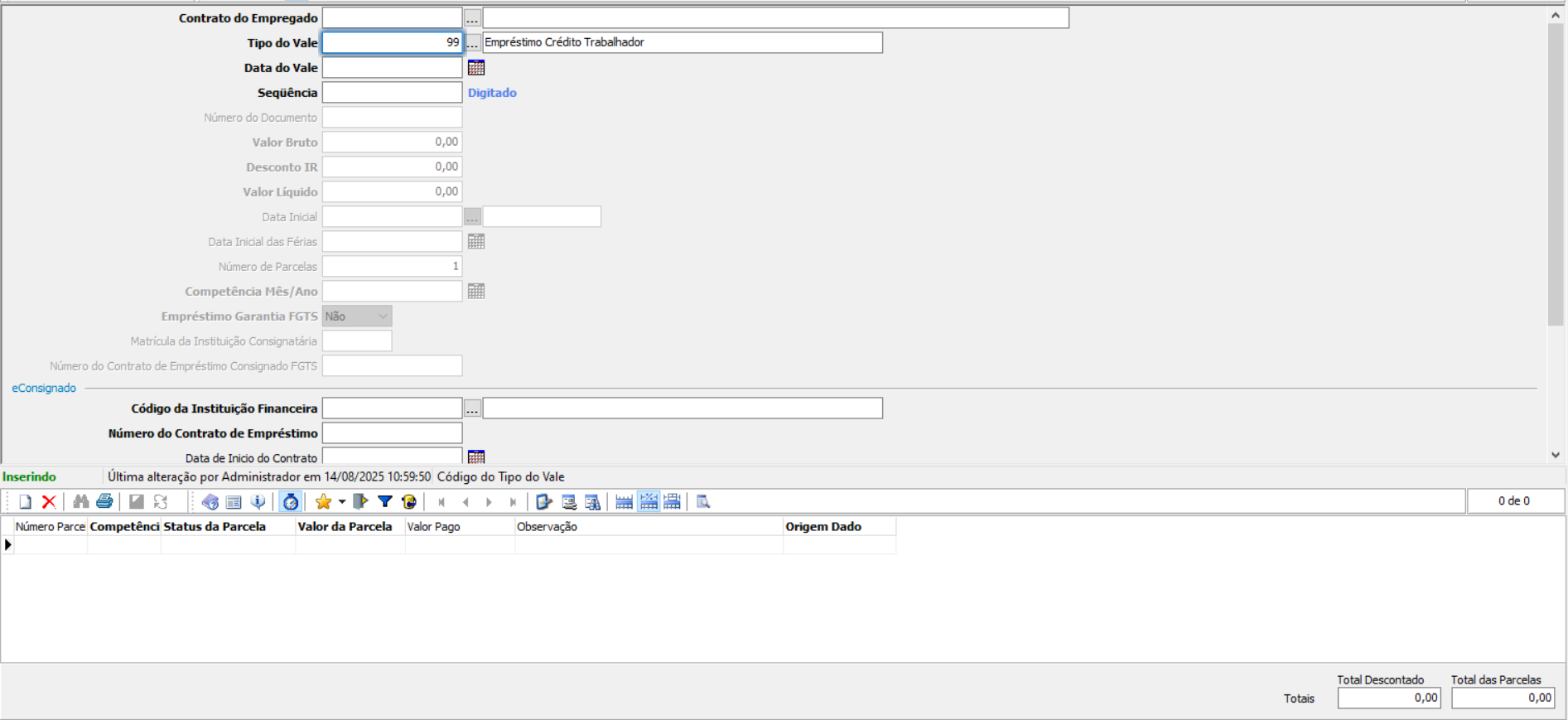
Task: Click the new record icon in toolbar
Action: (25, 502)
